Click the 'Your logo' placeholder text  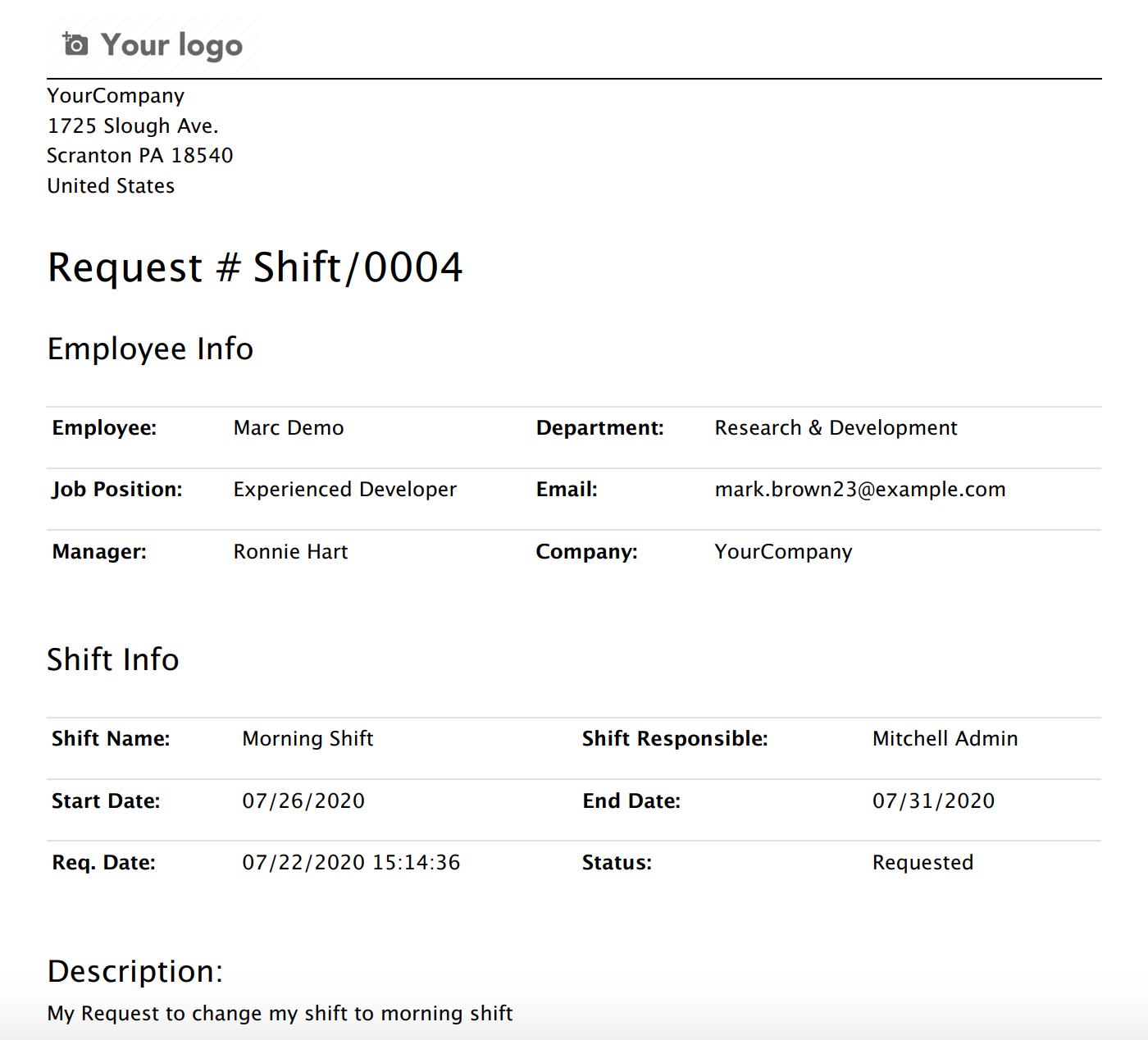[x=172, y=46]
